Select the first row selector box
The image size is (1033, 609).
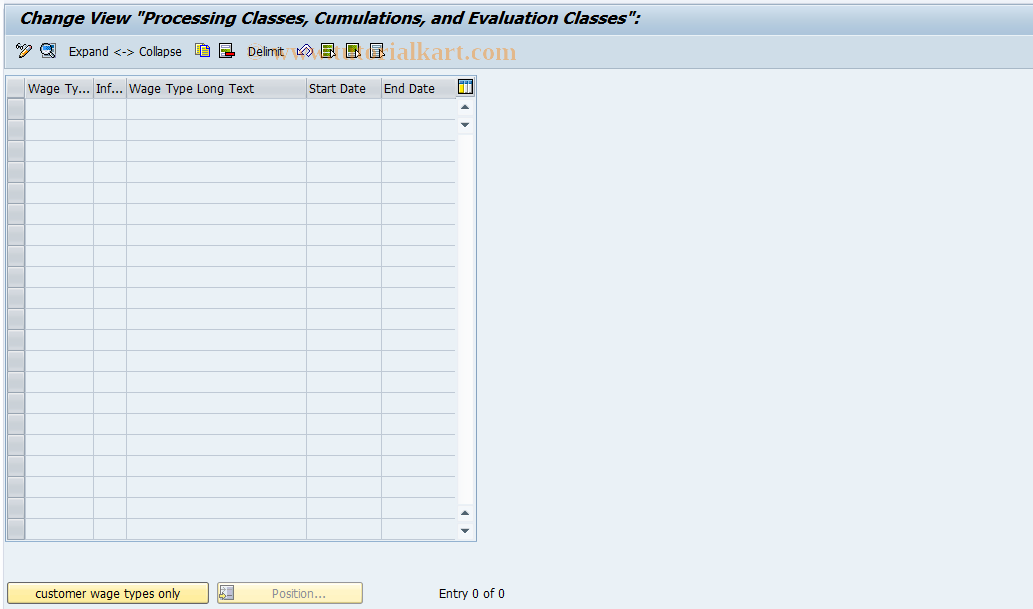[16, 109]
